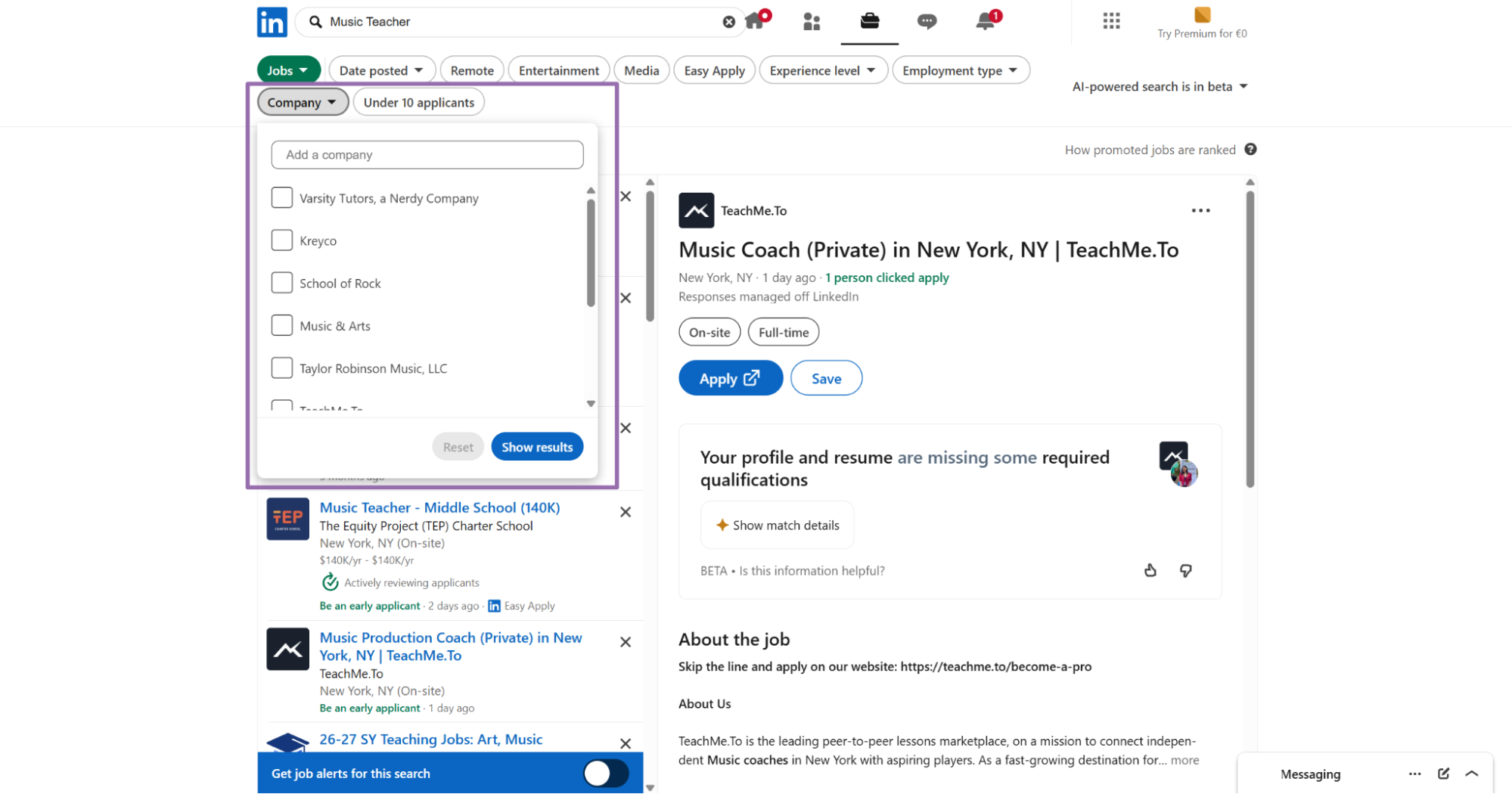This screenshot has height=794, width=1512.
Task: Open the Experience level dropdown
Action: point(822,70)
